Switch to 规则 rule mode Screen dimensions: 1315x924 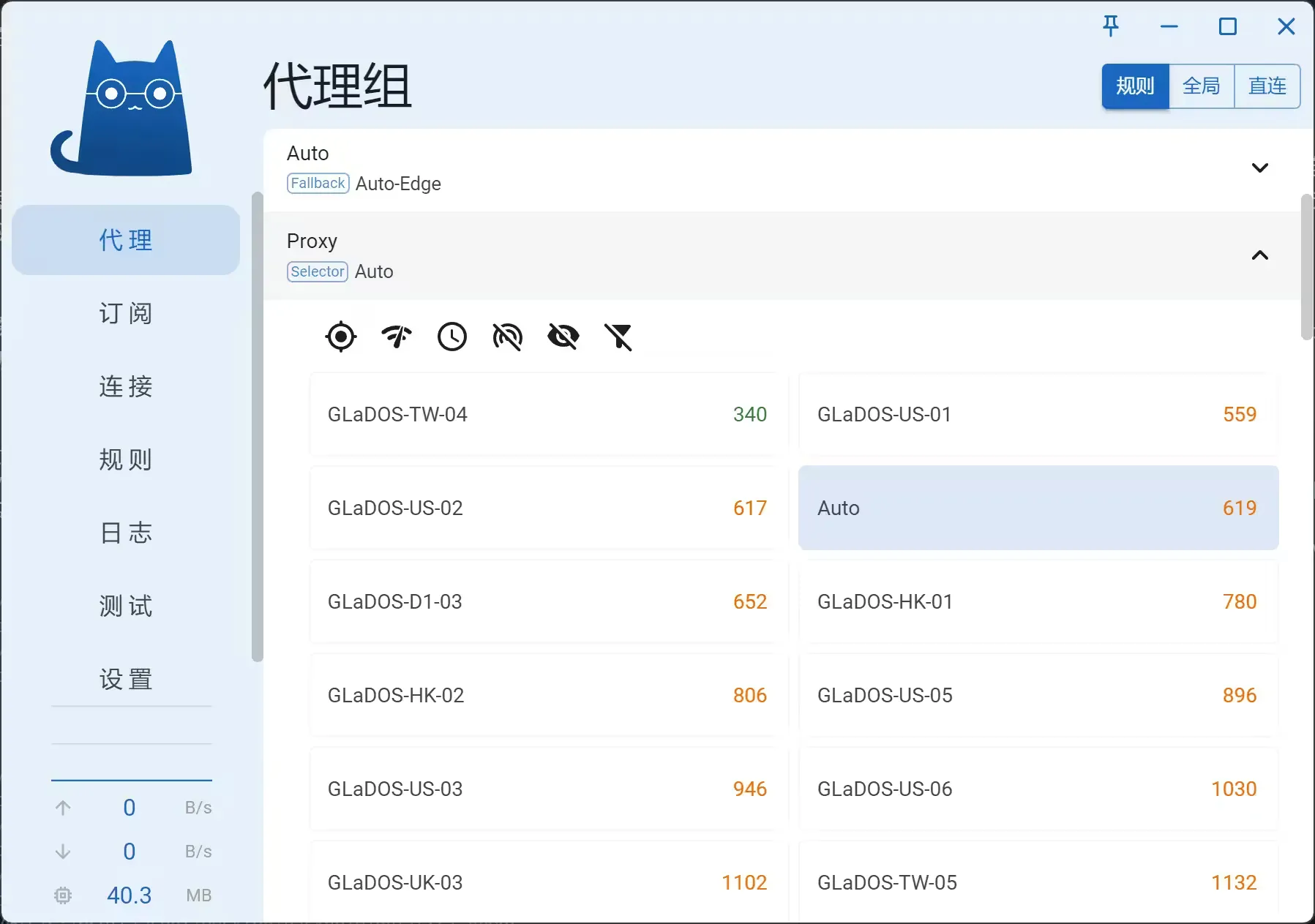pyautogui.click(x=1135, y=86)
